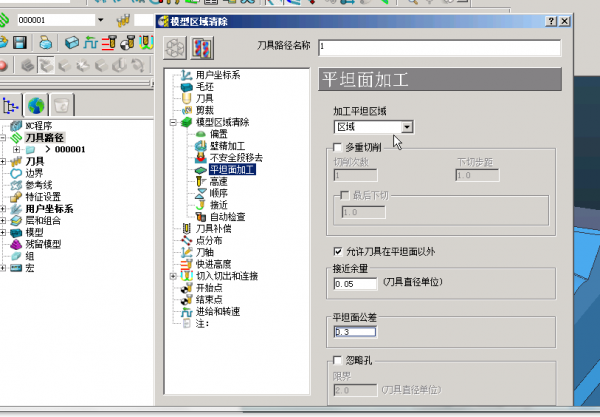Open Start and End Point toolbar icon
Image resolution: width=600 pixels, height=417 pixels.
127,42
